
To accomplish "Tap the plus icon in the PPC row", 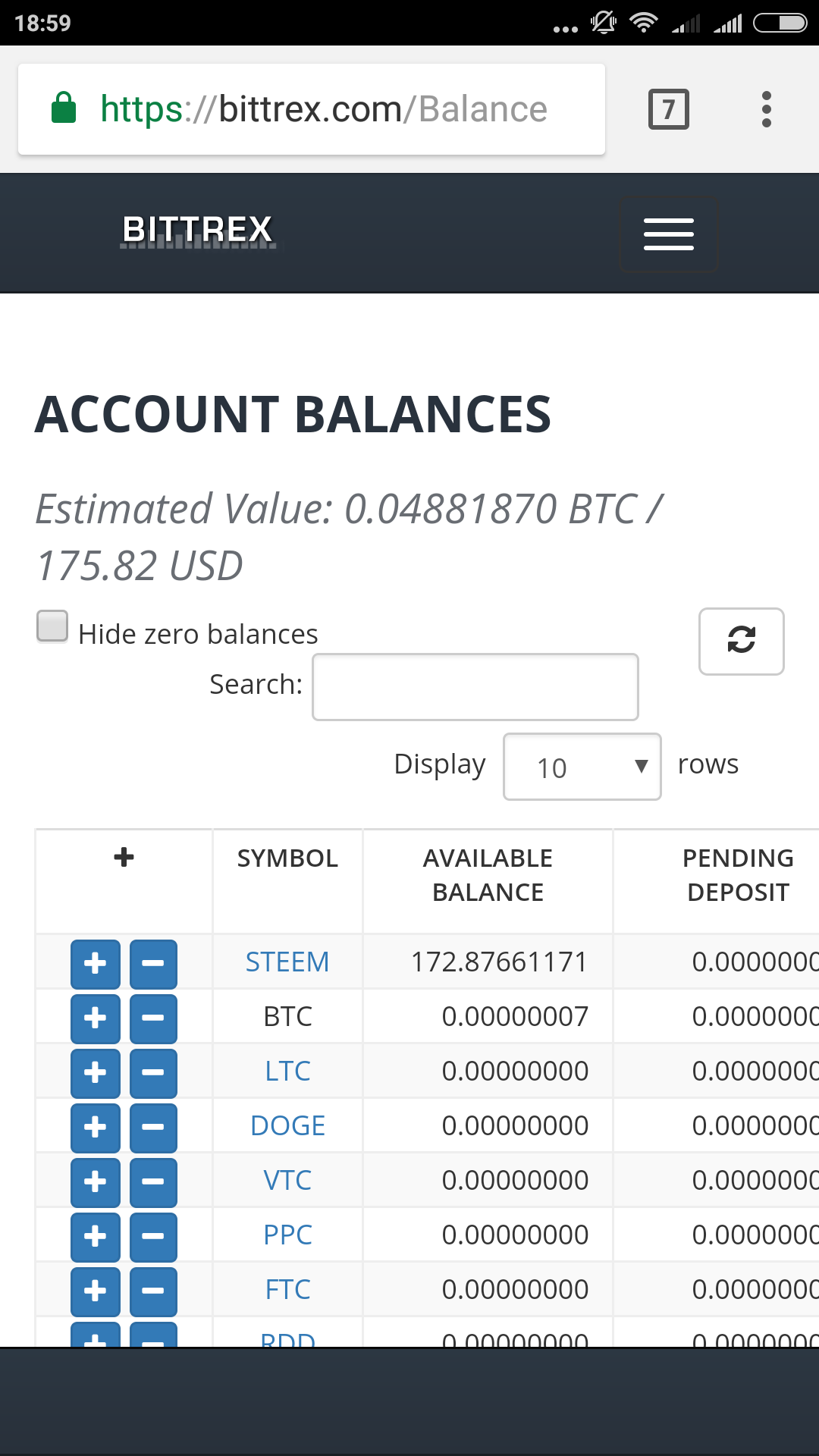I will coord(96,1237).
